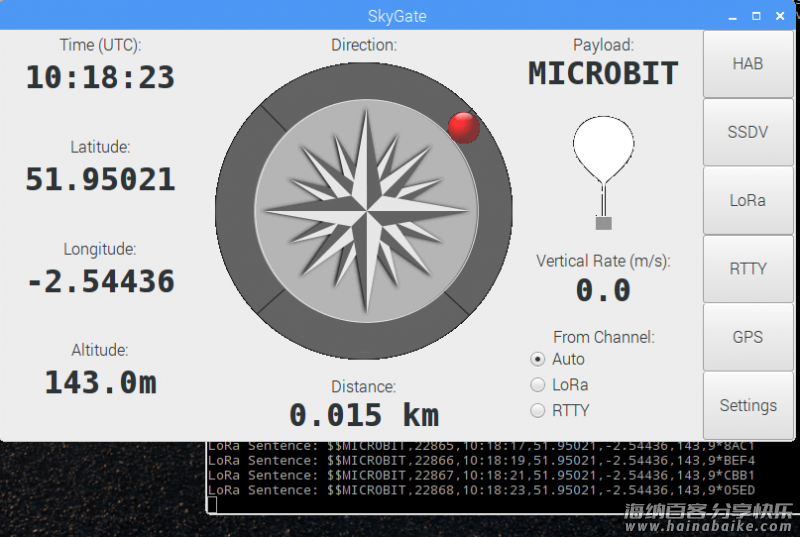Click the Vertical Rate (m/s) label

603,261
